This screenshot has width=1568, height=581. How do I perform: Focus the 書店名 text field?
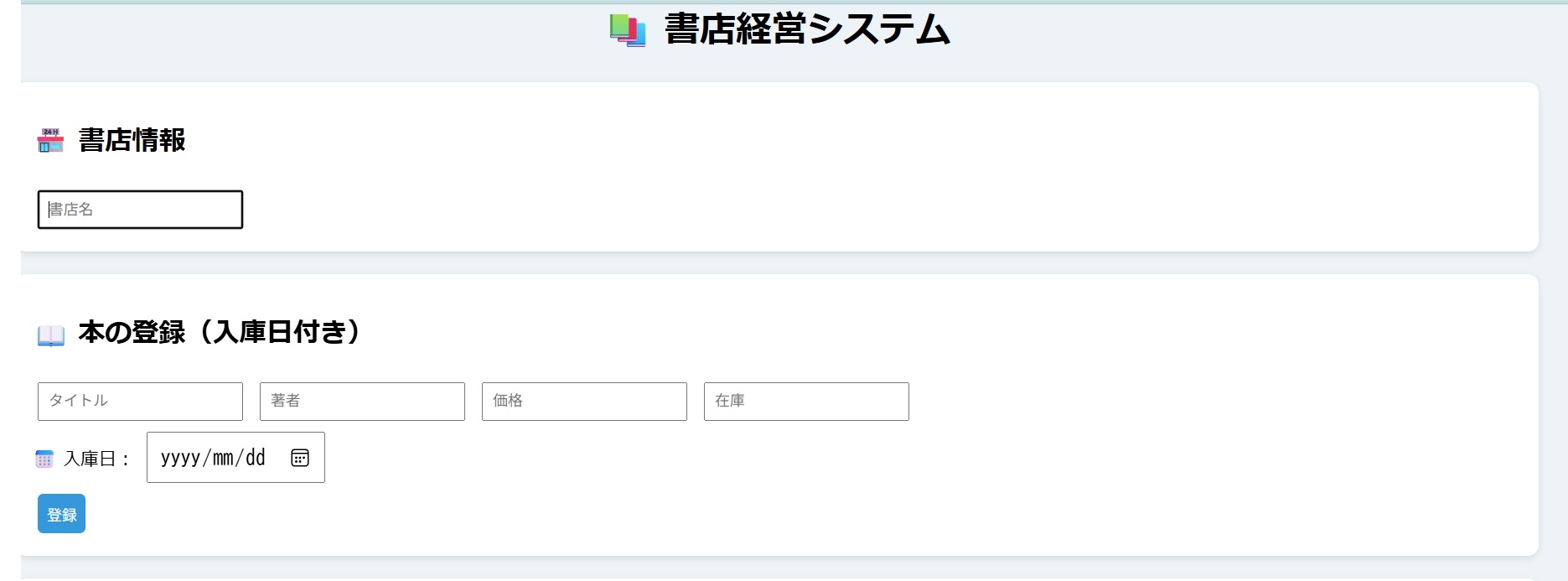coord(140,210)
